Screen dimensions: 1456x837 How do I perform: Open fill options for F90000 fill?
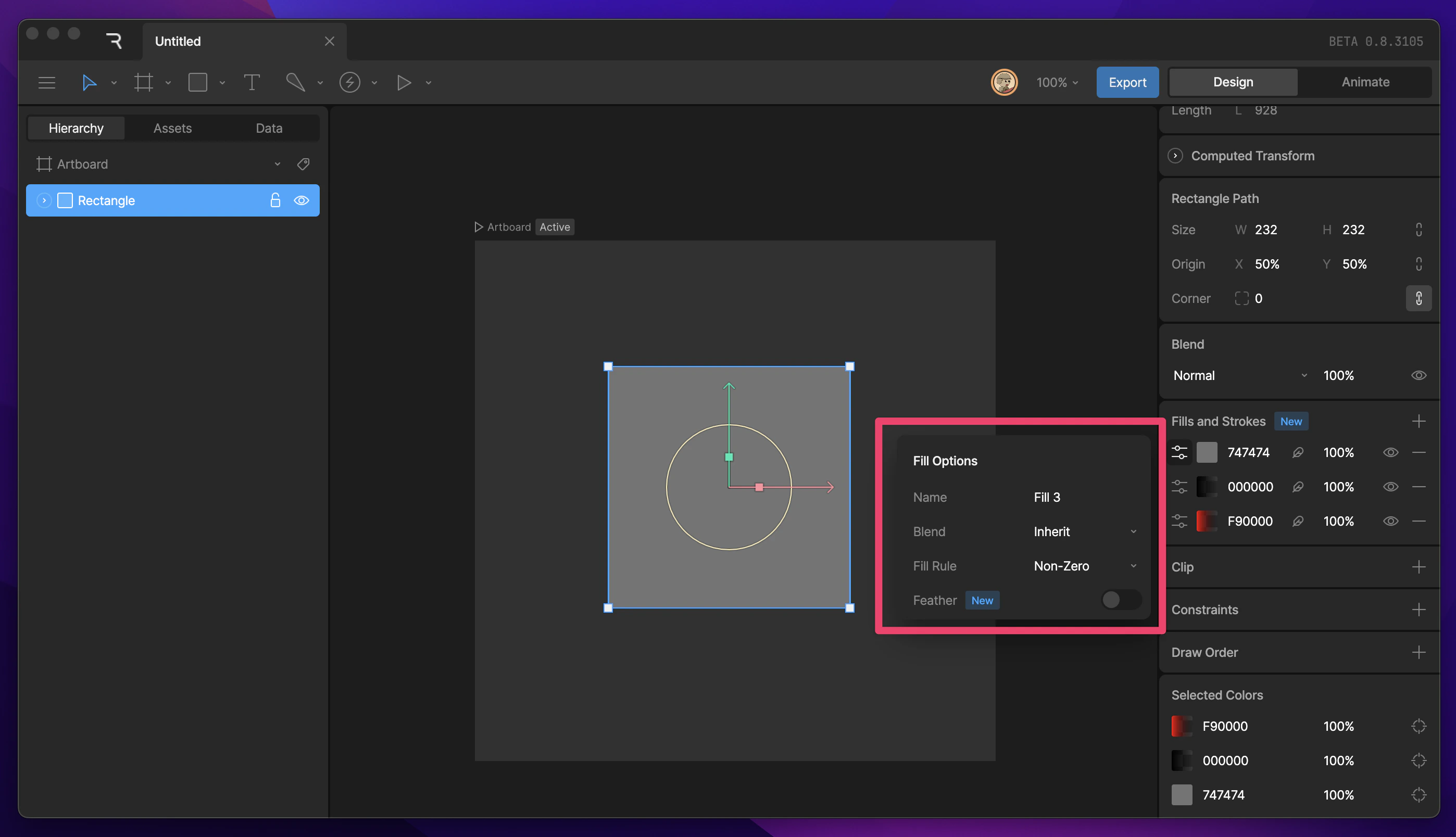coord(1179,521)
